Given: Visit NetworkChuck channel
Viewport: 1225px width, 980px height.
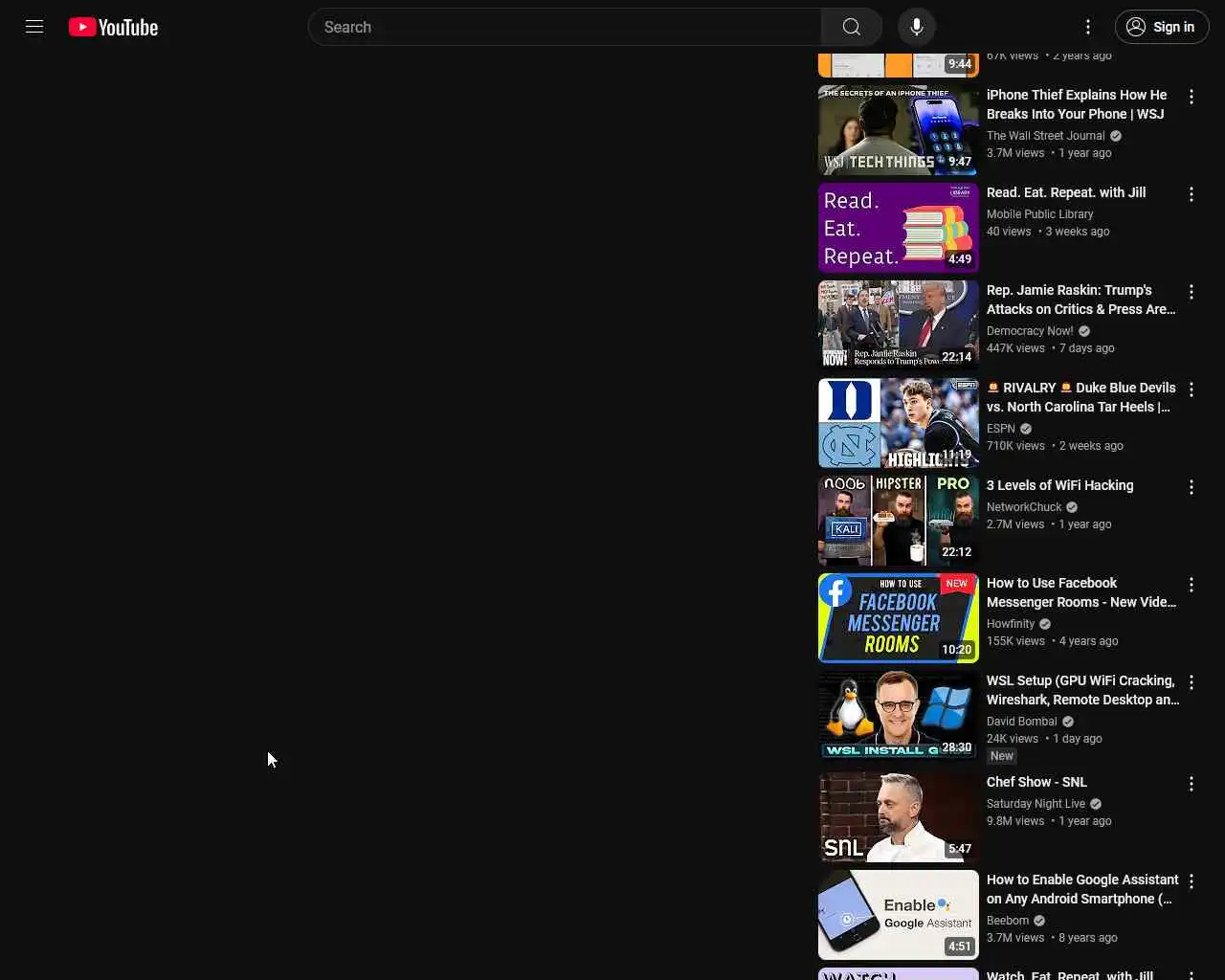Looking at the screenshot, I should click(1024, 507).
